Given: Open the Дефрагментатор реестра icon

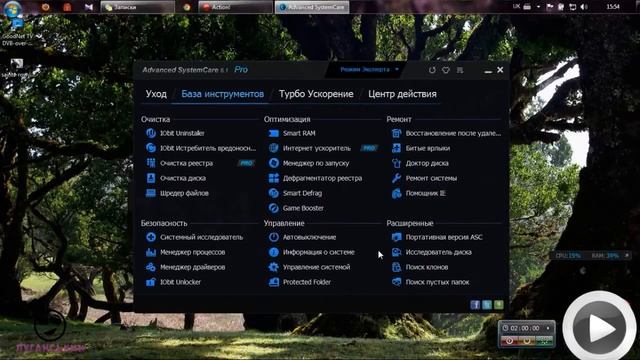Looking at the screenshot, I should 273,178.
